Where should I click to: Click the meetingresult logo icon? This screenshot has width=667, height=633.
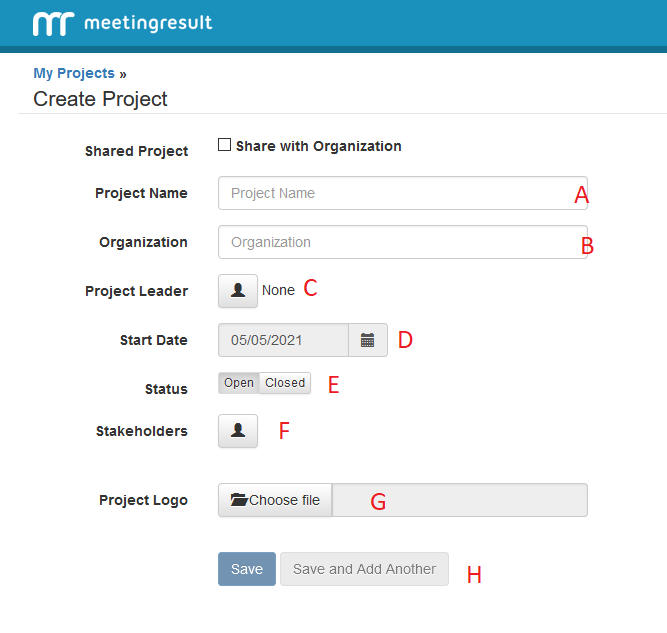click(x=52, y=24)
